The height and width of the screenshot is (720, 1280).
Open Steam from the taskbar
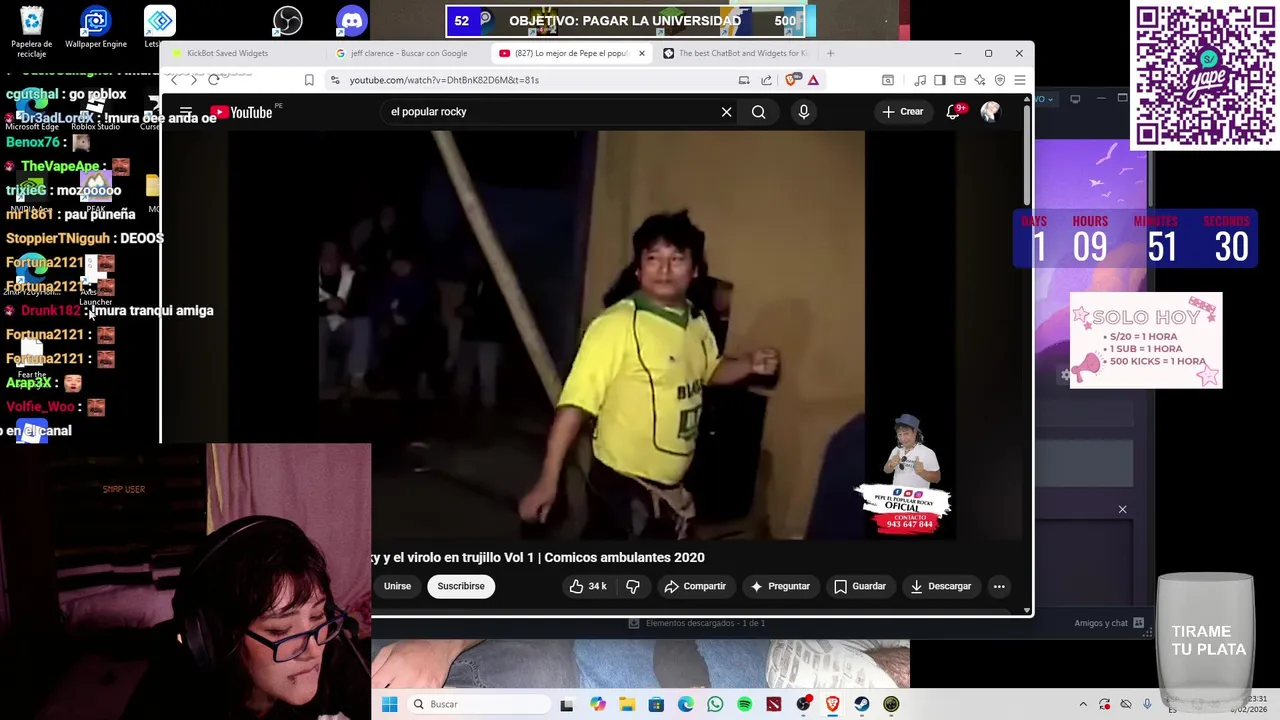point(862,704)
